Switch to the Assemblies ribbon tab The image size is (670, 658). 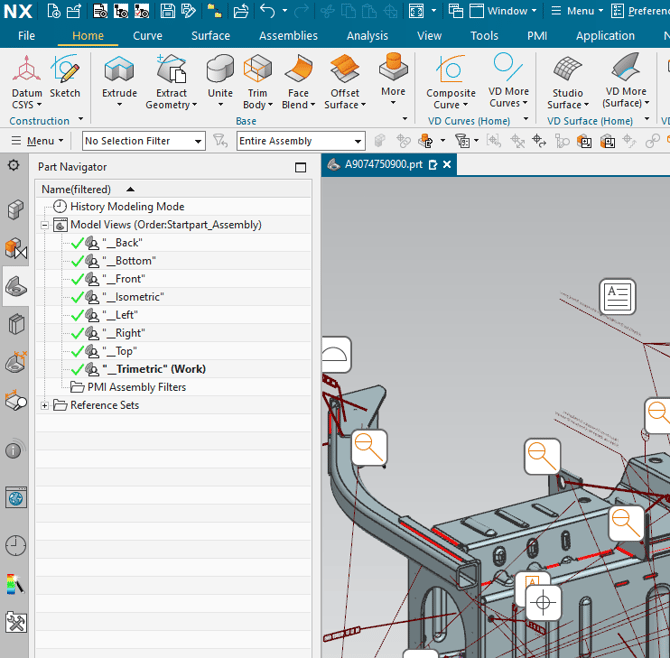click(288, 36)
